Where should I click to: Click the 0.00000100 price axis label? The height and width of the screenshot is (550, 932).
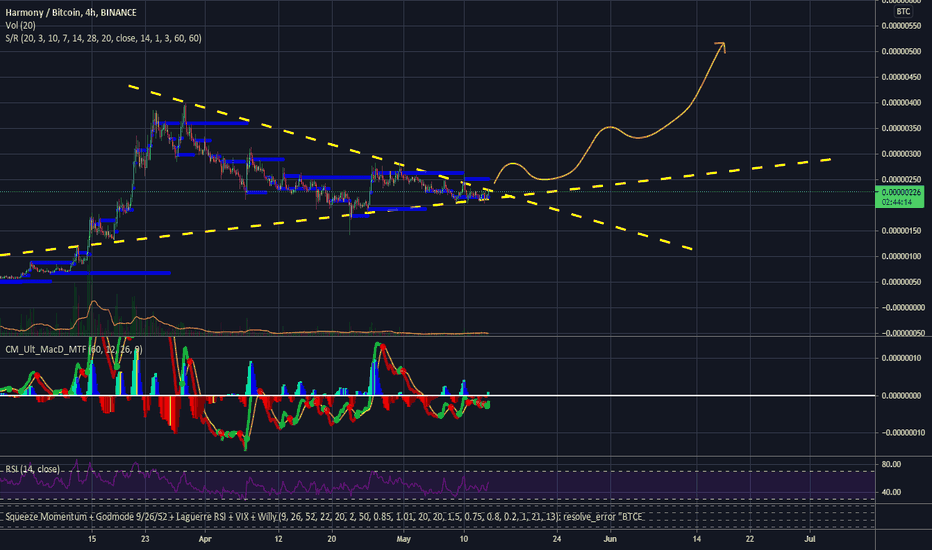(x=901, y=256)
